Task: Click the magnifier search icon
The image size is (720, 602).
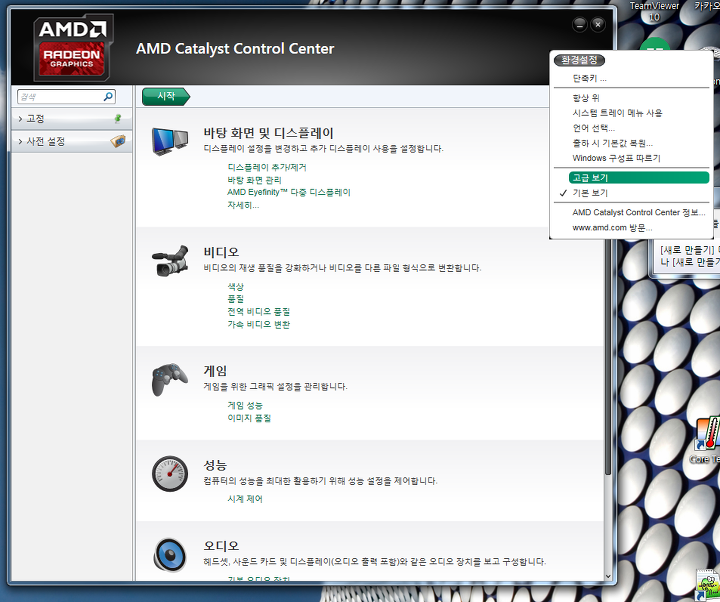Action: click(x=108, y=96)
